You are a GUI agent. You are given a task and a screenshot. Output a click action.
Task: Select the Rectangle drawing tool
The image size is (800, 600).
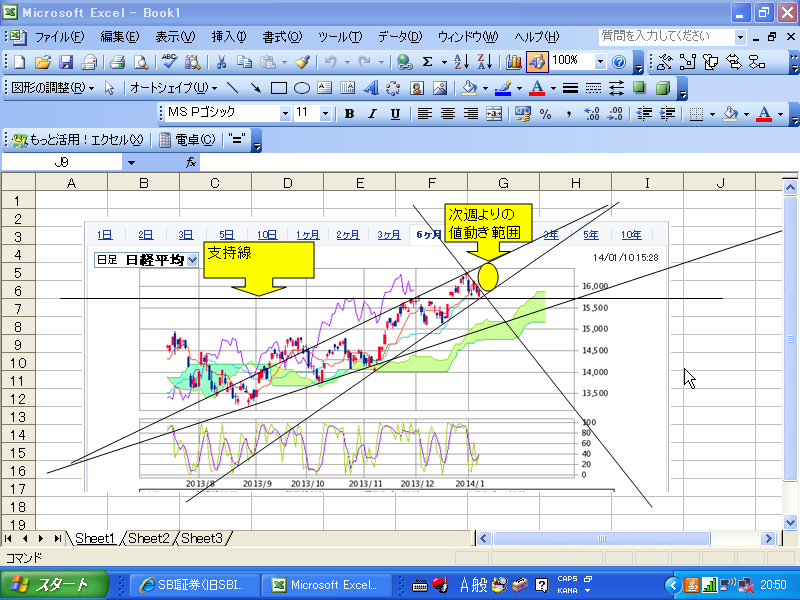pyautogui.click(x=279, y=88)
